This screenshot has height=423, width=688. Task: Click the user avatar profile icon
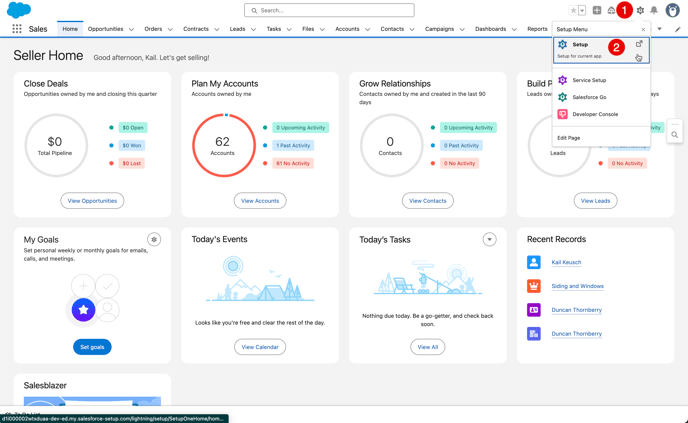tap(672, 10)
